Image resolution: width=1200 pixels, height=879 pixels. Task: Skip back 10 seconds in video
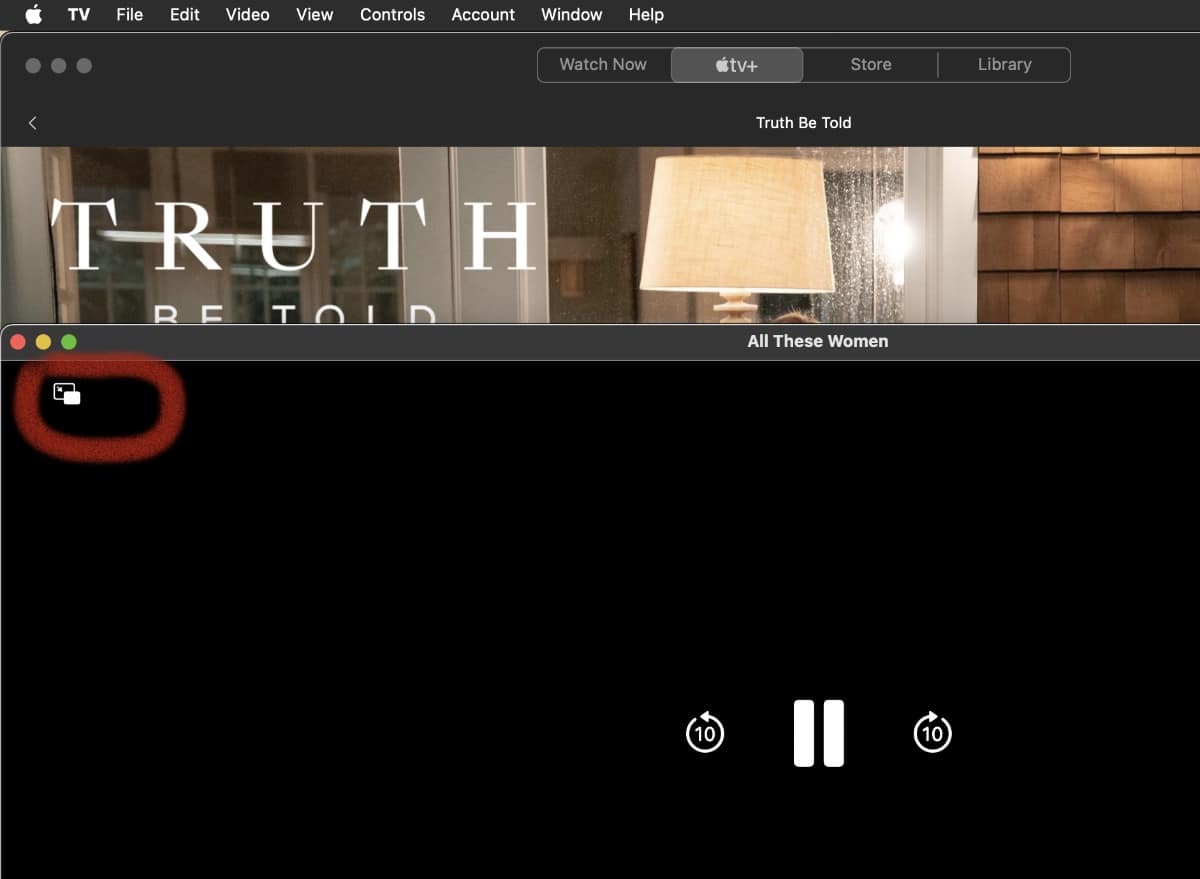point(705,733)
